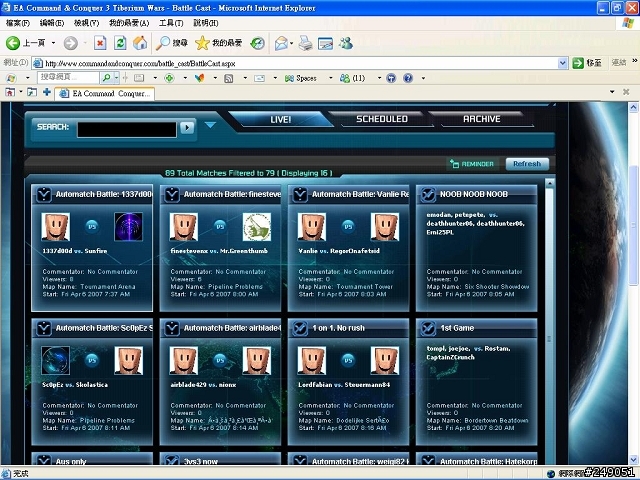Go to the IE Home page icon
The height and width of the screenshot is (480, 640).
140,43
